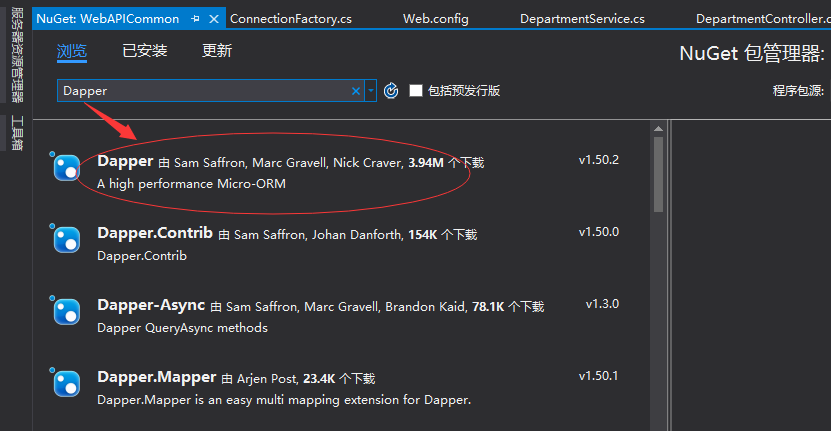The width and height of the screenshot is (831, 431).
Task: Click the 3.94M download count
Action: point(426,163)
